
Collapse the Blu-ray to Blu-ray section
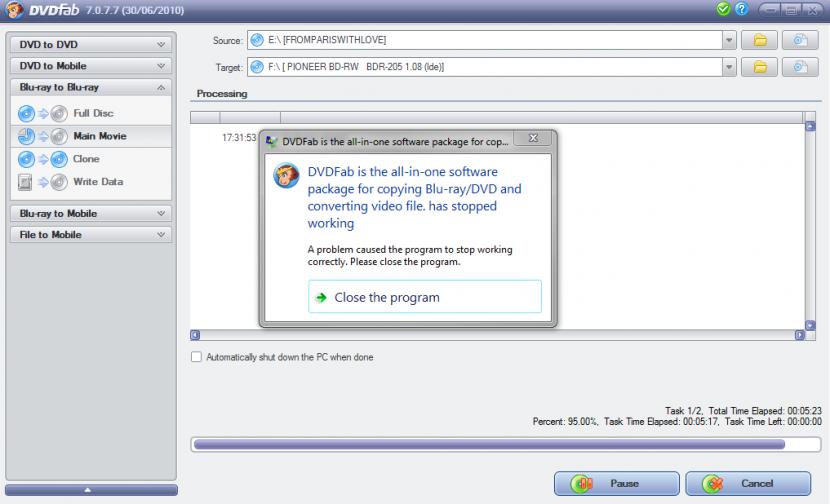91,87
